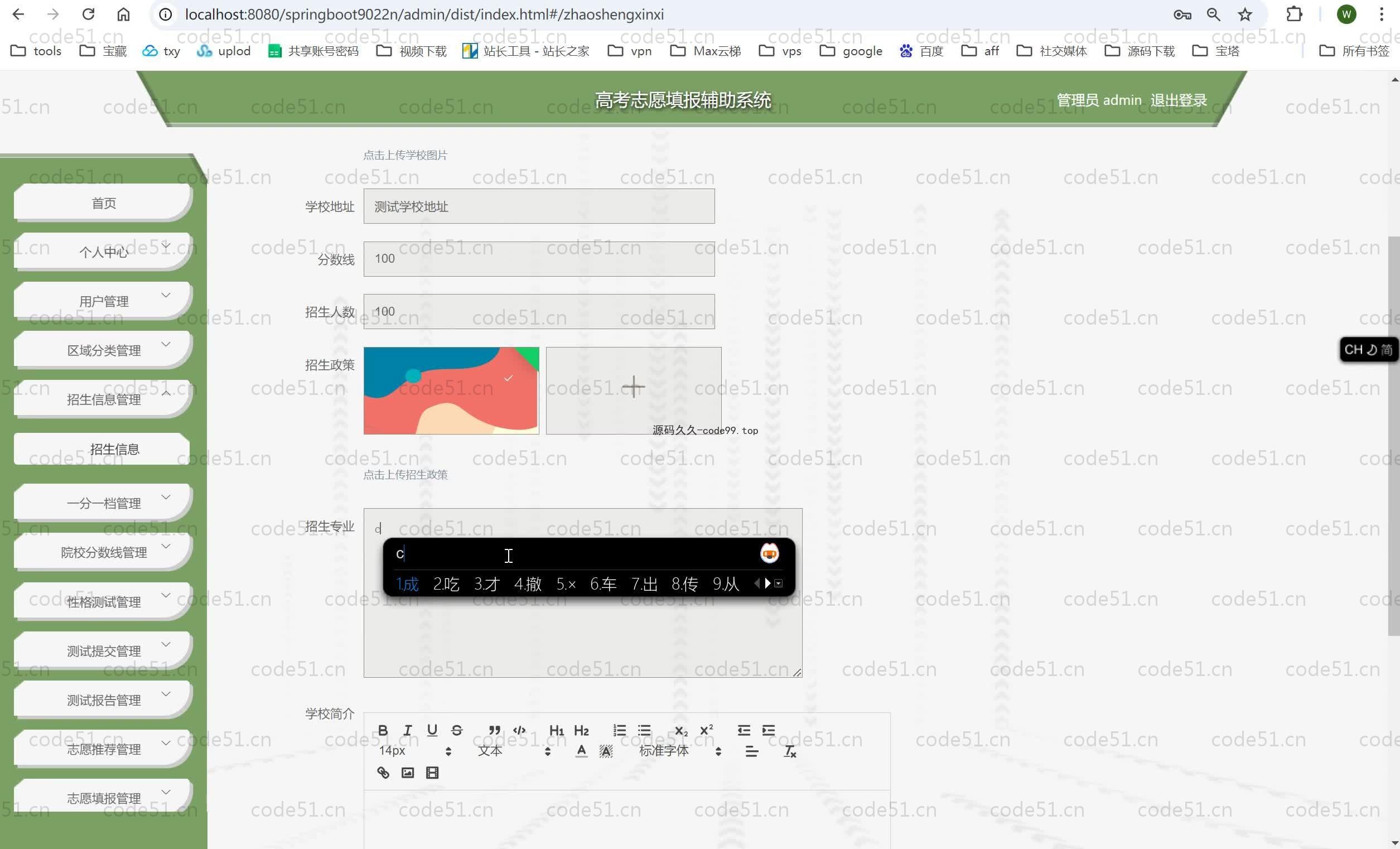Apply Heading 2 style
The height and width of the screenshot is (849, 1400).
581,730
